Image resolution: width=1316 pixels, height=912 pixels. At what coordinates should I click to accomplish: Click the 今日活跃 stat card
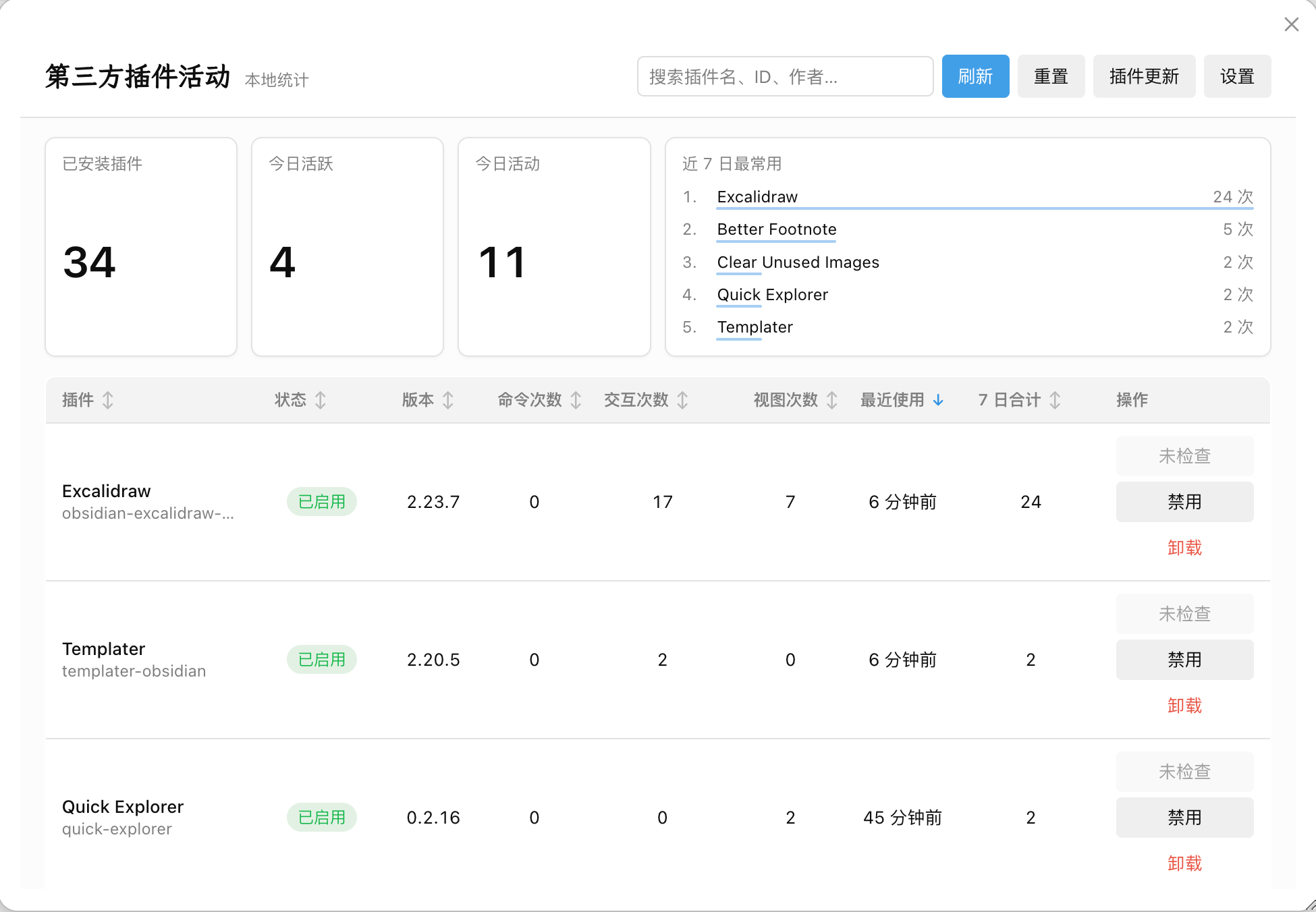coord(348,247)
